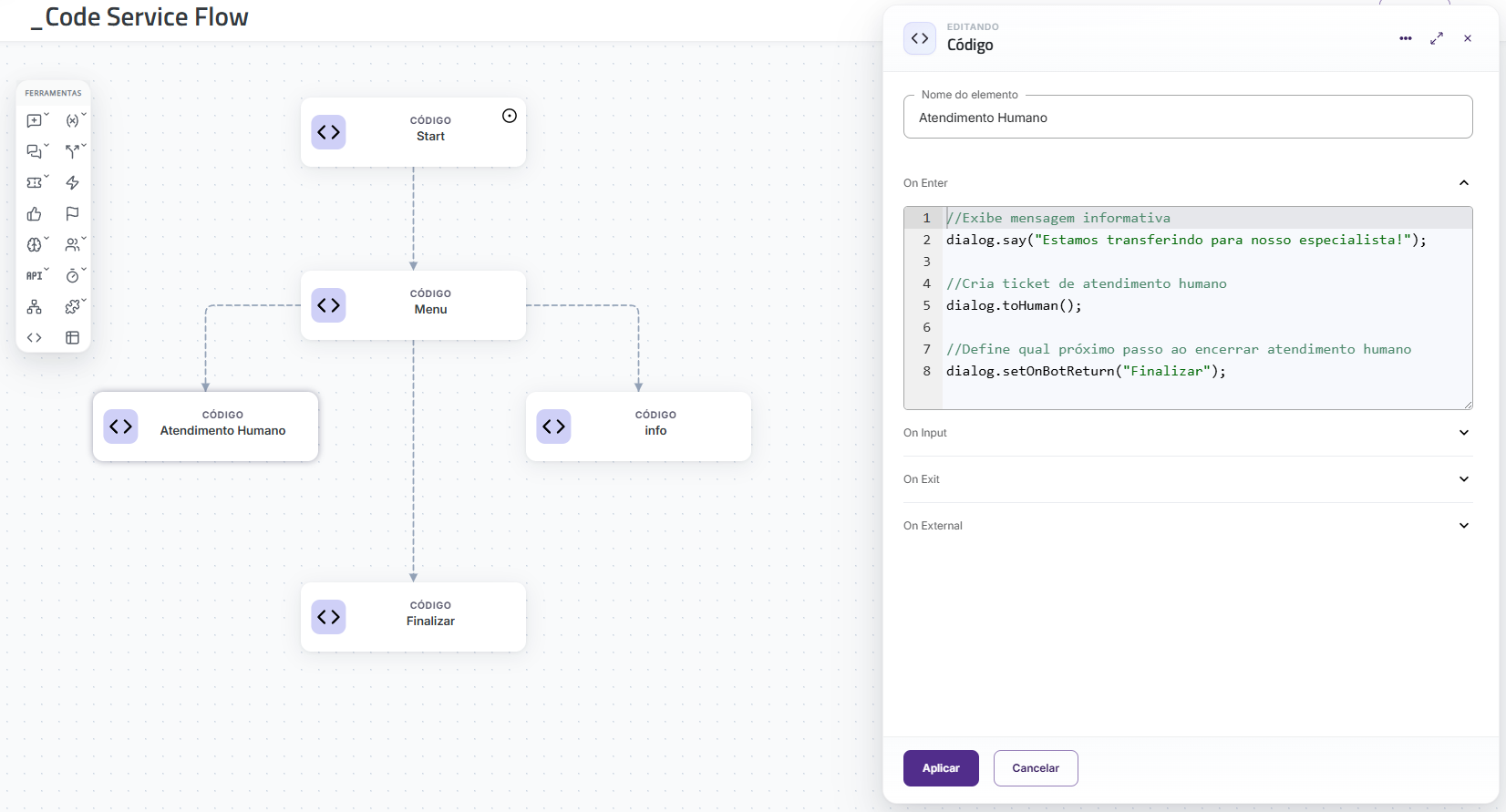The height and width of the screenshot is (812, 1506).
Task: Select the Finalizar node label
Action: 430,622
